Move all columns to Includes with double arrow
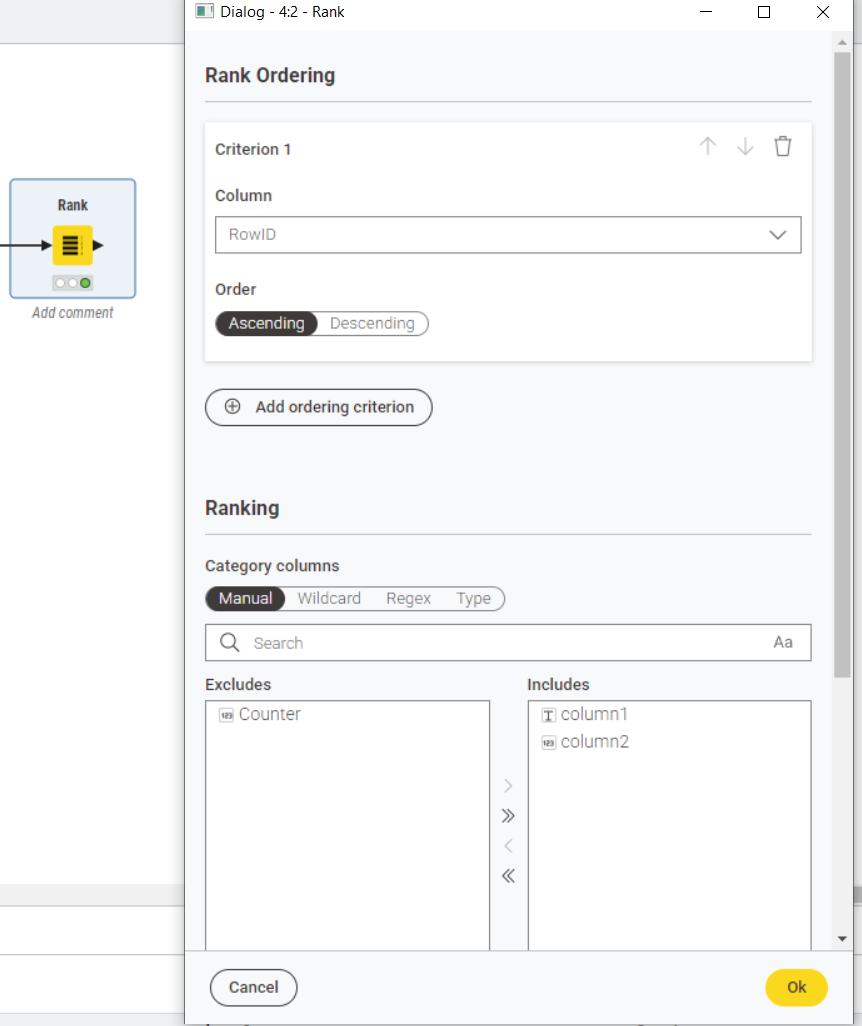Viewport: 862px width, 1026px height. (508, 816)
